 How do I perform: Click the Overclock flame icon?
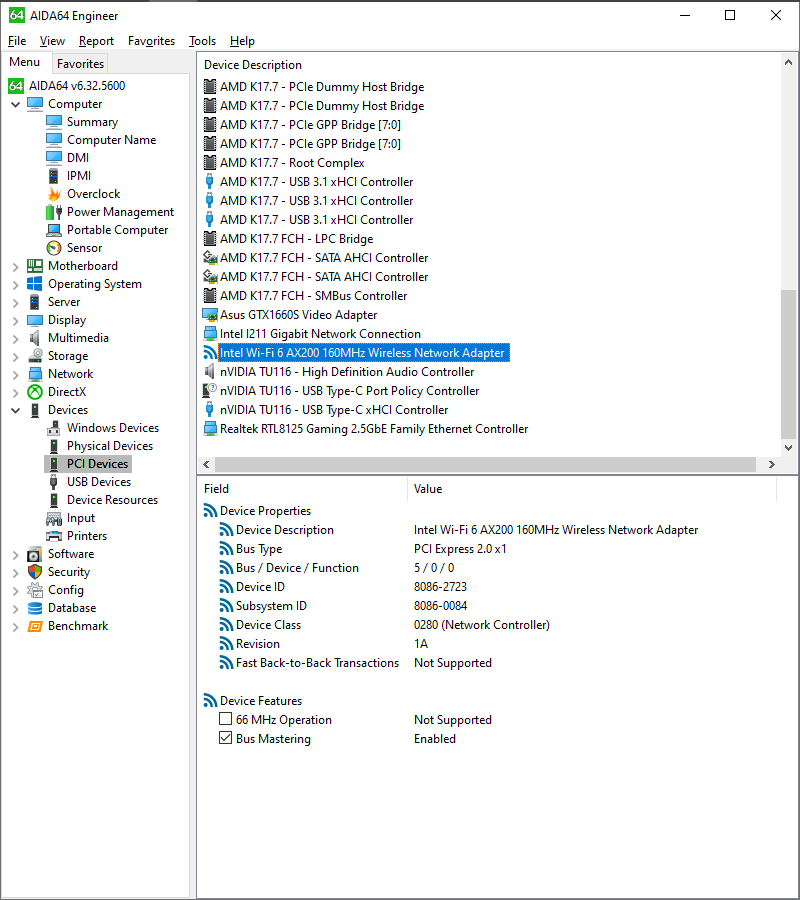pos(54,194)
